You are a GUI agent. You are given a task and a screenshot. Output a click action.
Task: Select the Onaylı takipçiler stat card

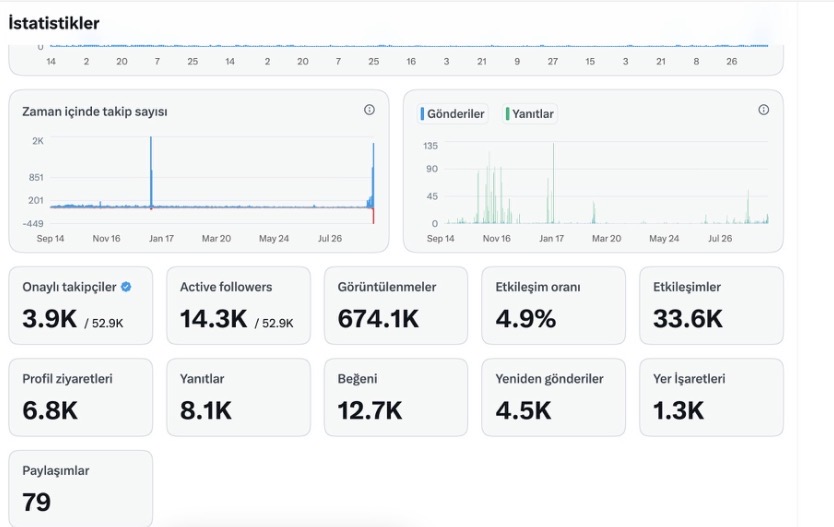[81, 305]
